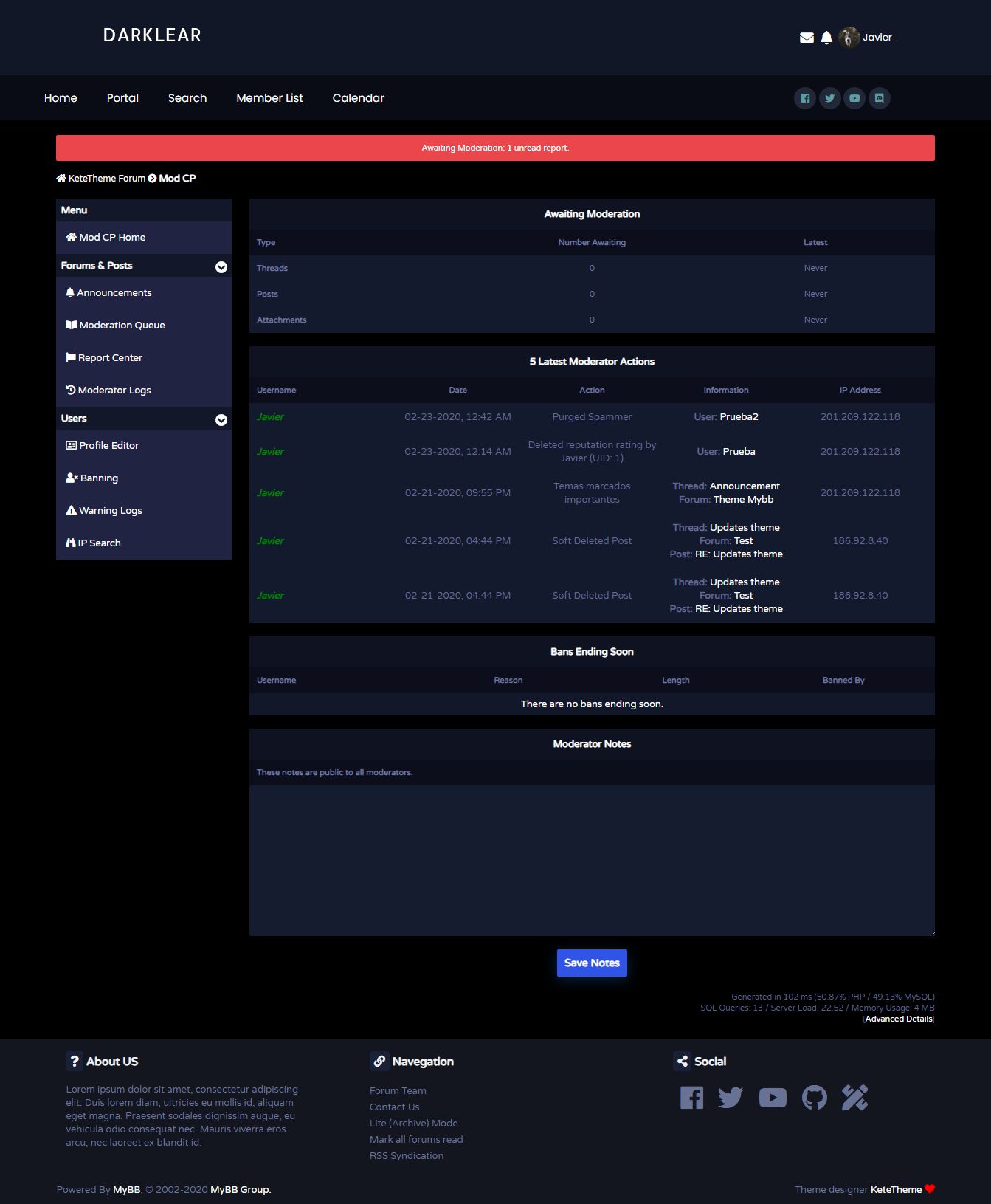Select Mod CP Home in sidebar
The width and height of the screenshot is (991, 1204).
[144, 238]
